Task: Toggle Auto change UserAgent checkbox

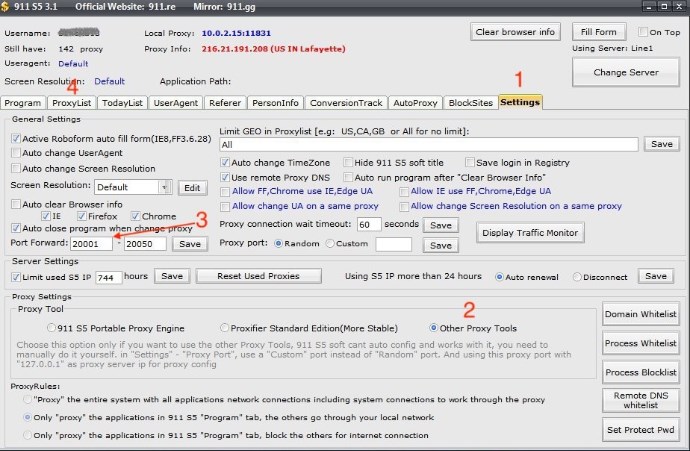Action: pyautogui.click(x=15, y=154)
